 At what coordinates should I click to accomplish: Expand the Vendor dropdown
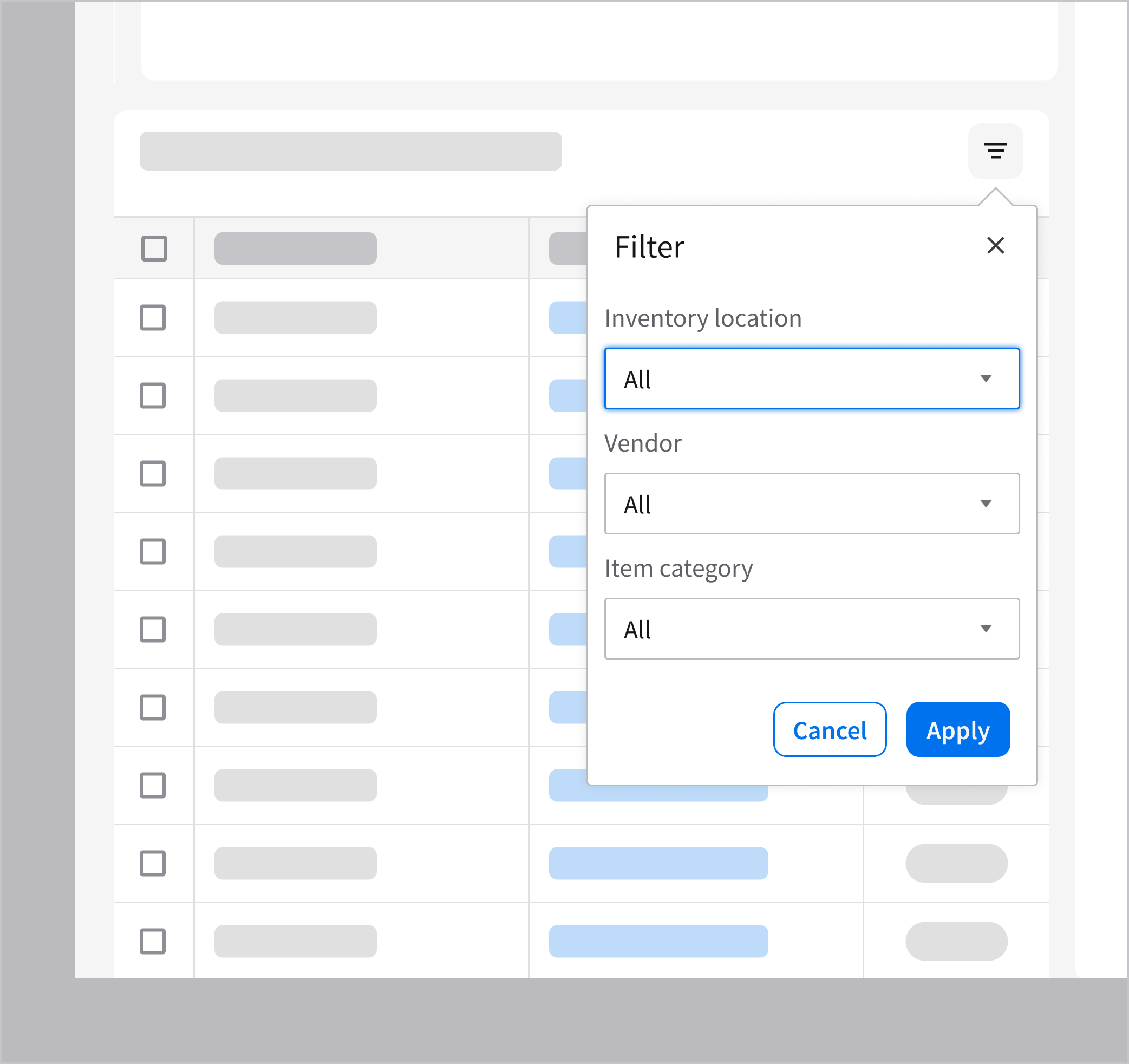(811, 504)
